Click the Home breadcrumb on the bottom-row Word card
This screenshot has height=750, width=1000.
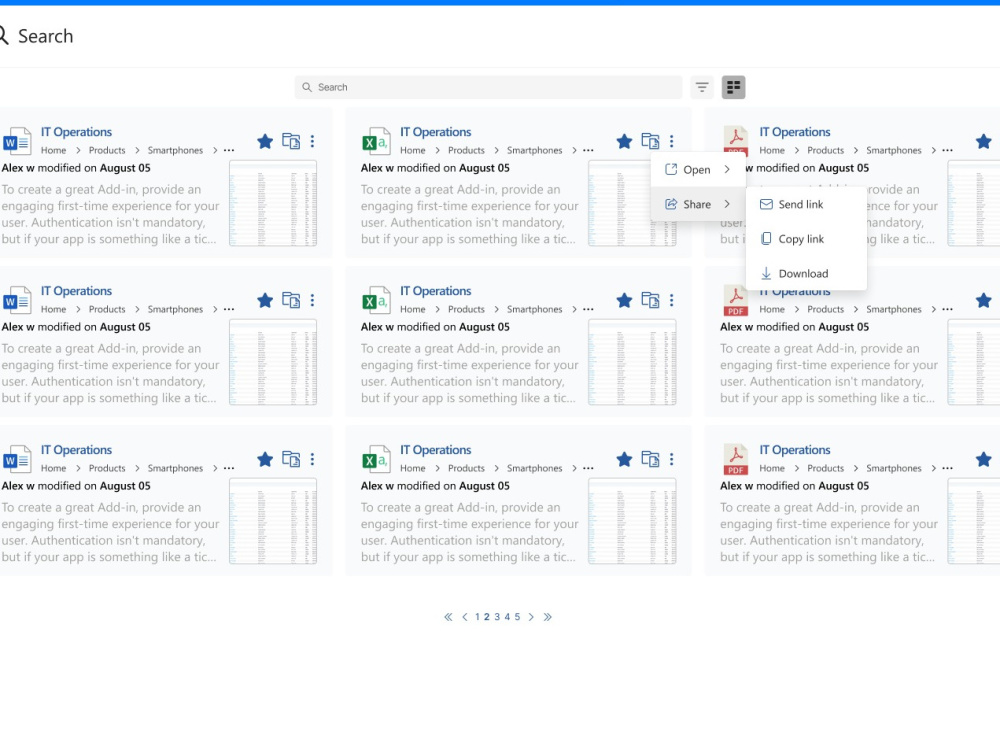coord(54,468)
